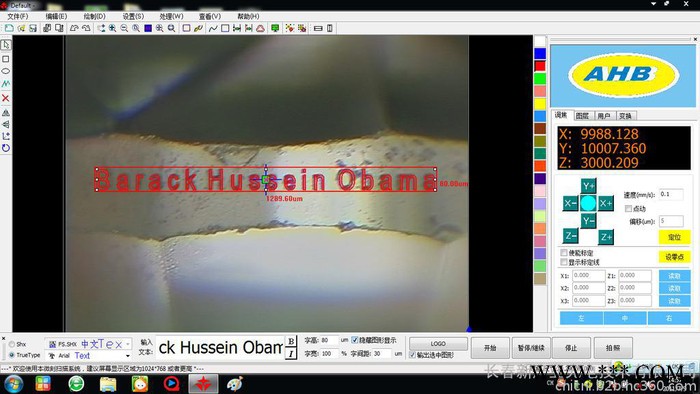Pick the red color swatch
Screen dimensions: 700x394
tap(540, 66)
